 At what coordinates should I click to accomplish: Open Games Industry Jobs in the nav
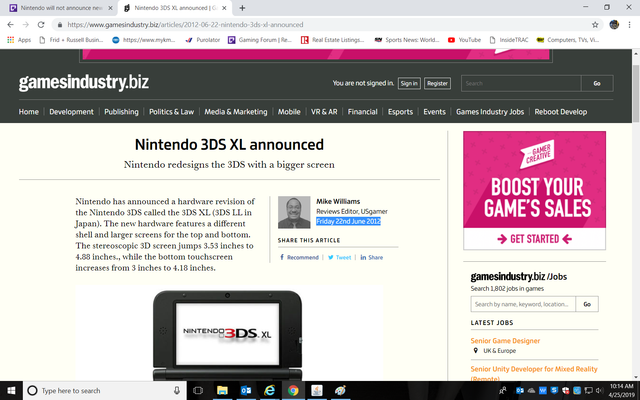[490, 112]
